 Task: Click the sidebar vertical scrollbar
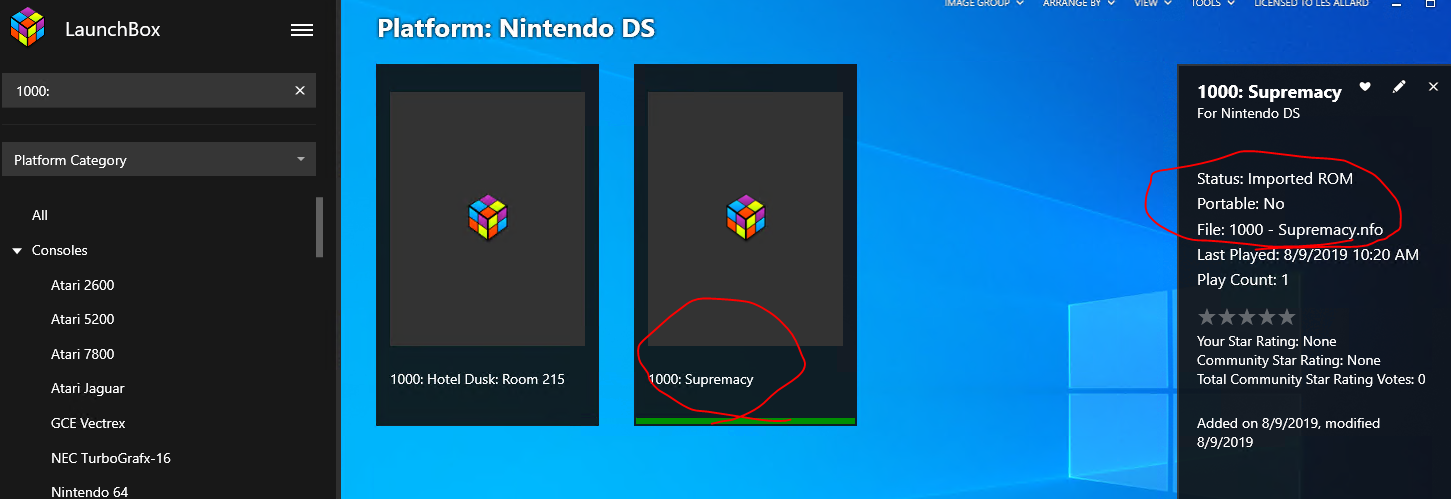(320, 227)
